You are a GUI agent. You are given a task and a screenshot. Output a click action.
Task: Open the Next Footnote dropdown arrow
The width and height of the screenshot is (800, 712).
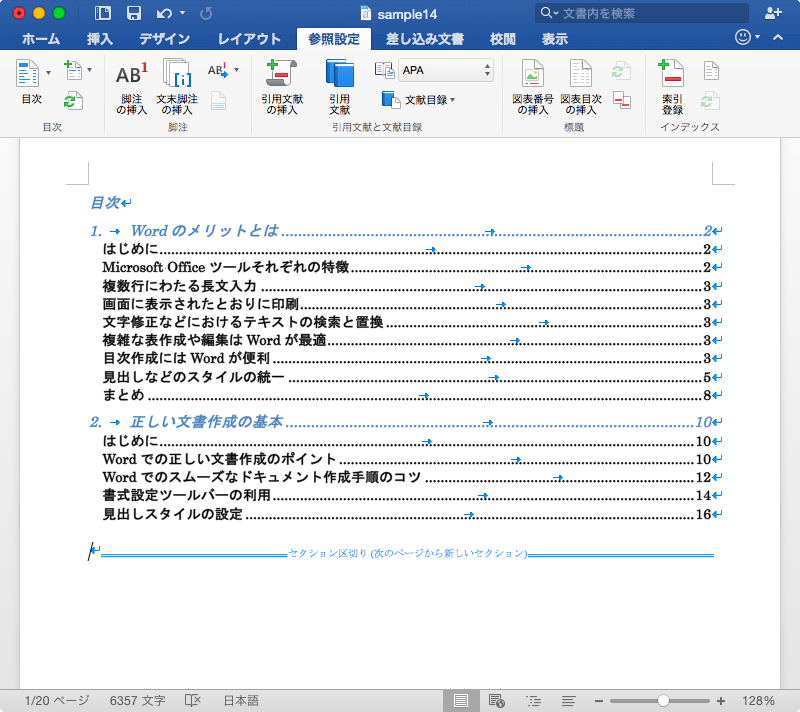tap(236, 70)
